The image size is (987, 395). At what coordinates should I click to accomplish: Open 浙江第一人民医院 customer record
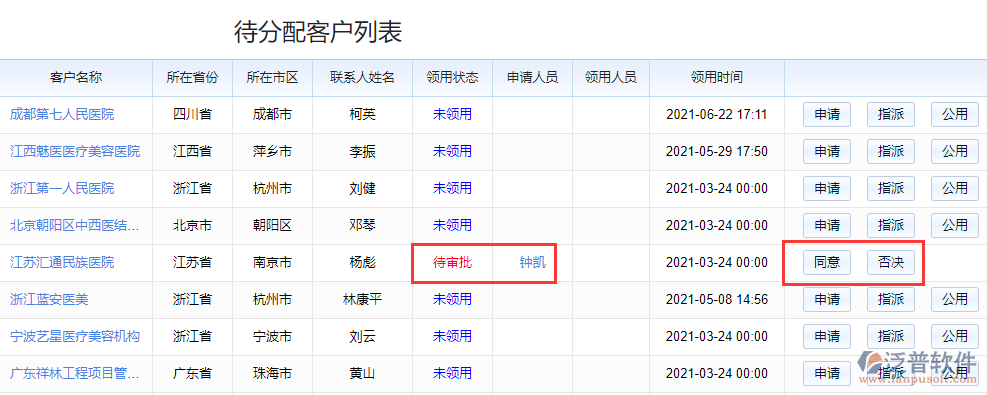pos(62,188)
